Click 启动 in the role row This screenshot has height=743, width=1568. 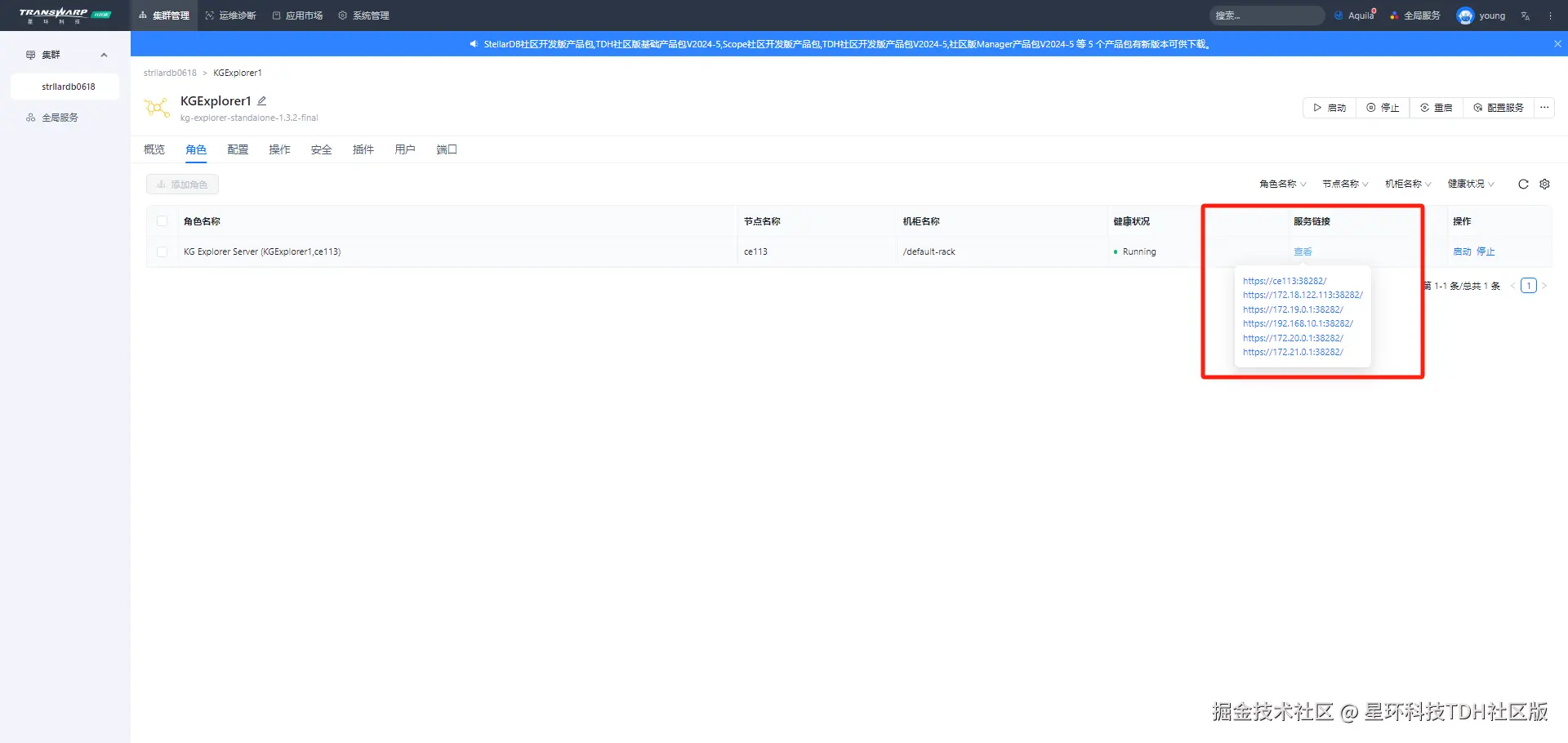click(x=1462, y=251)
